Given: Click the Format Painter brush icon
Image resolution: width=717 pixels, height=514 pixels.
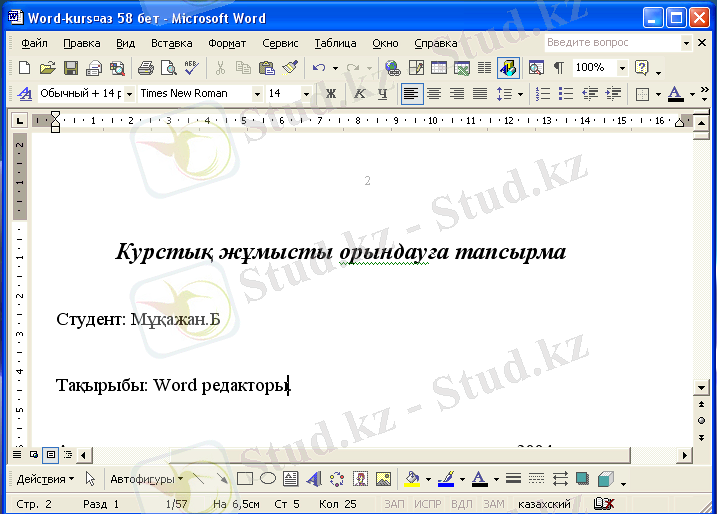Looking at the screenshot, I should (290, 68).
